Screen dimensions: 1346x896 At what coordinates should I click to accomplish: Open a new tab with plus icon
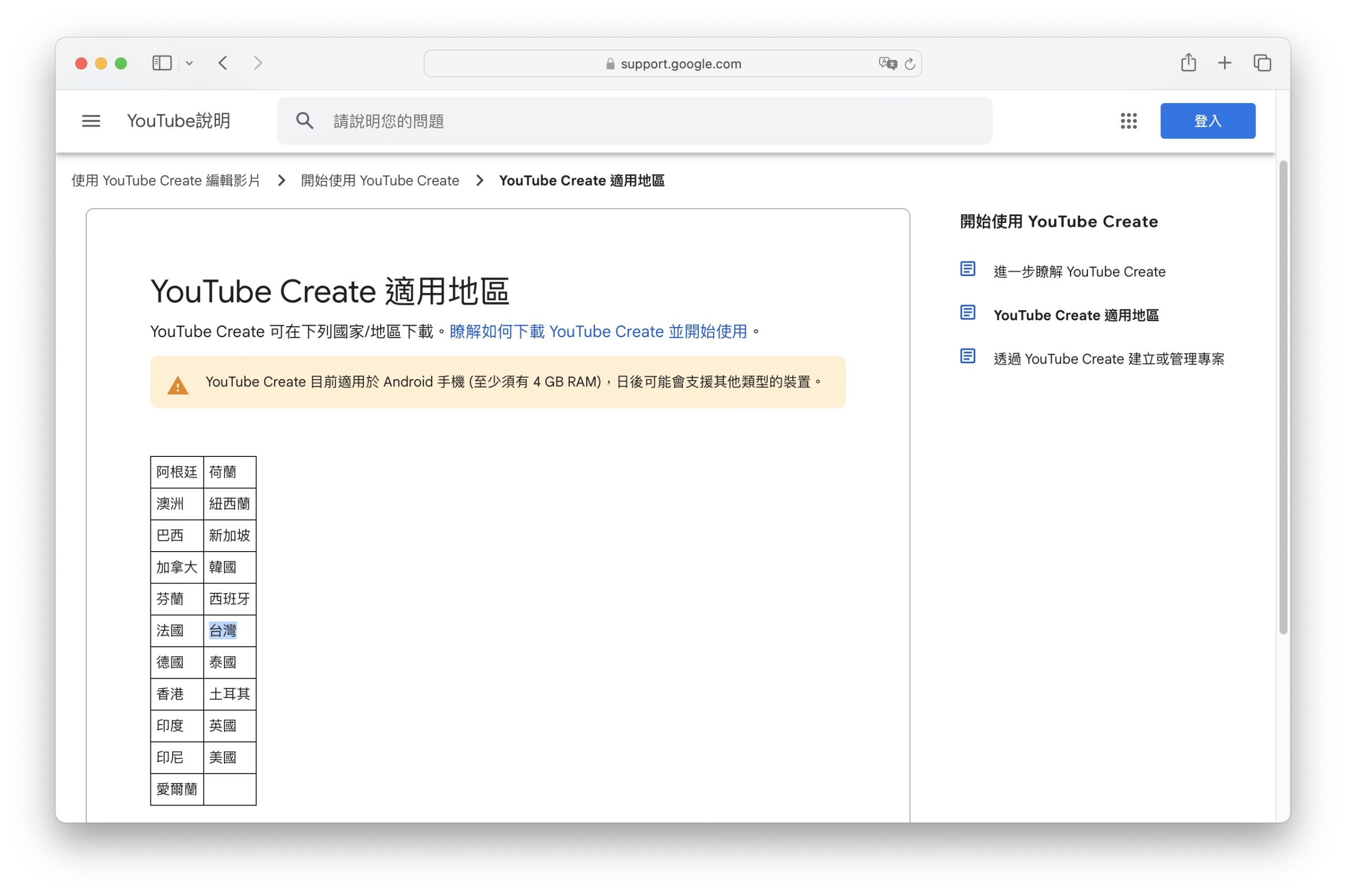tap(1225, 63)
